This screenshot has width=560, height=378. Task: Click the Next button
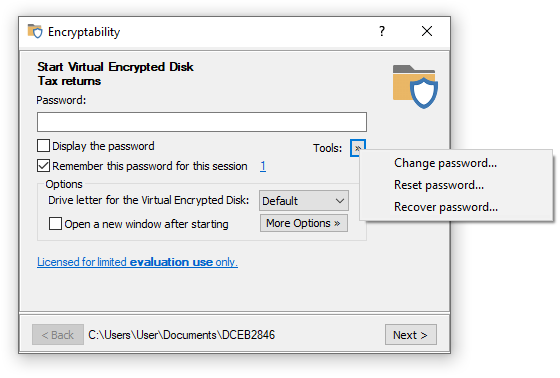pos(411,335)
